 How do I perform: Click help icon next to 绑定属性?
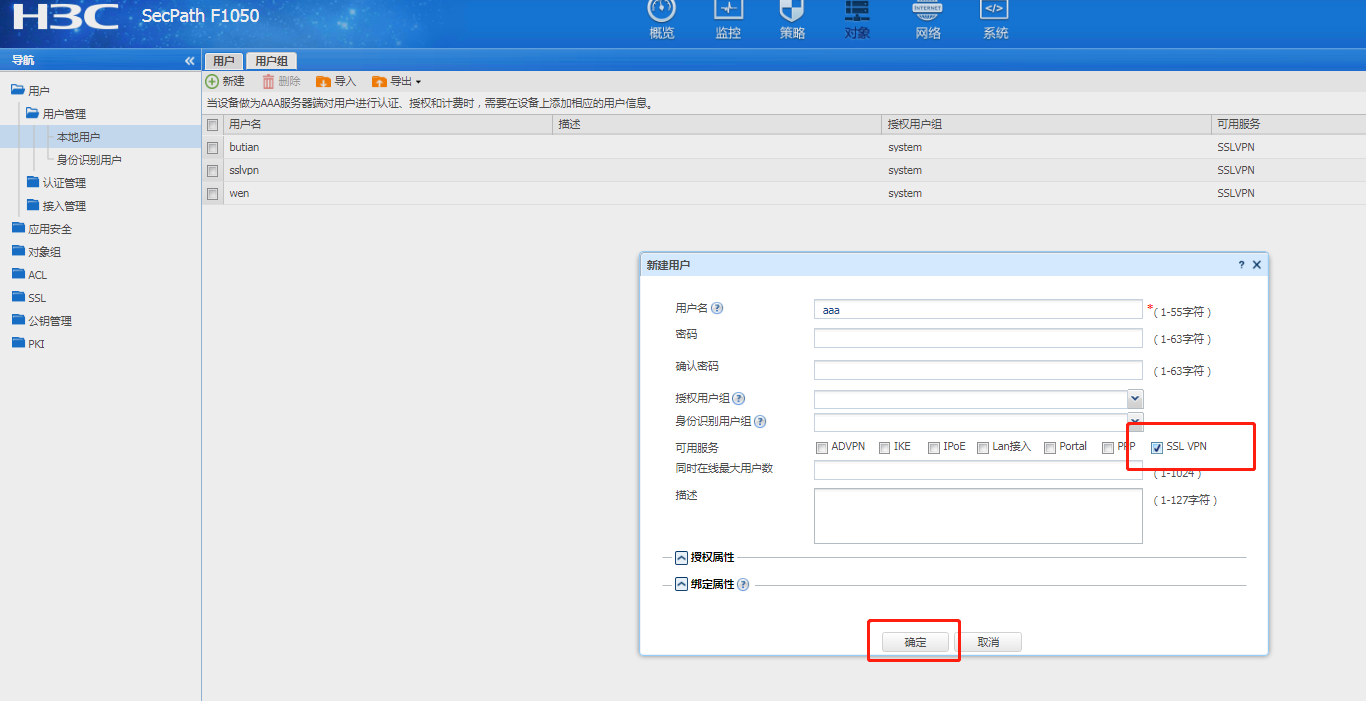[743, 584]
